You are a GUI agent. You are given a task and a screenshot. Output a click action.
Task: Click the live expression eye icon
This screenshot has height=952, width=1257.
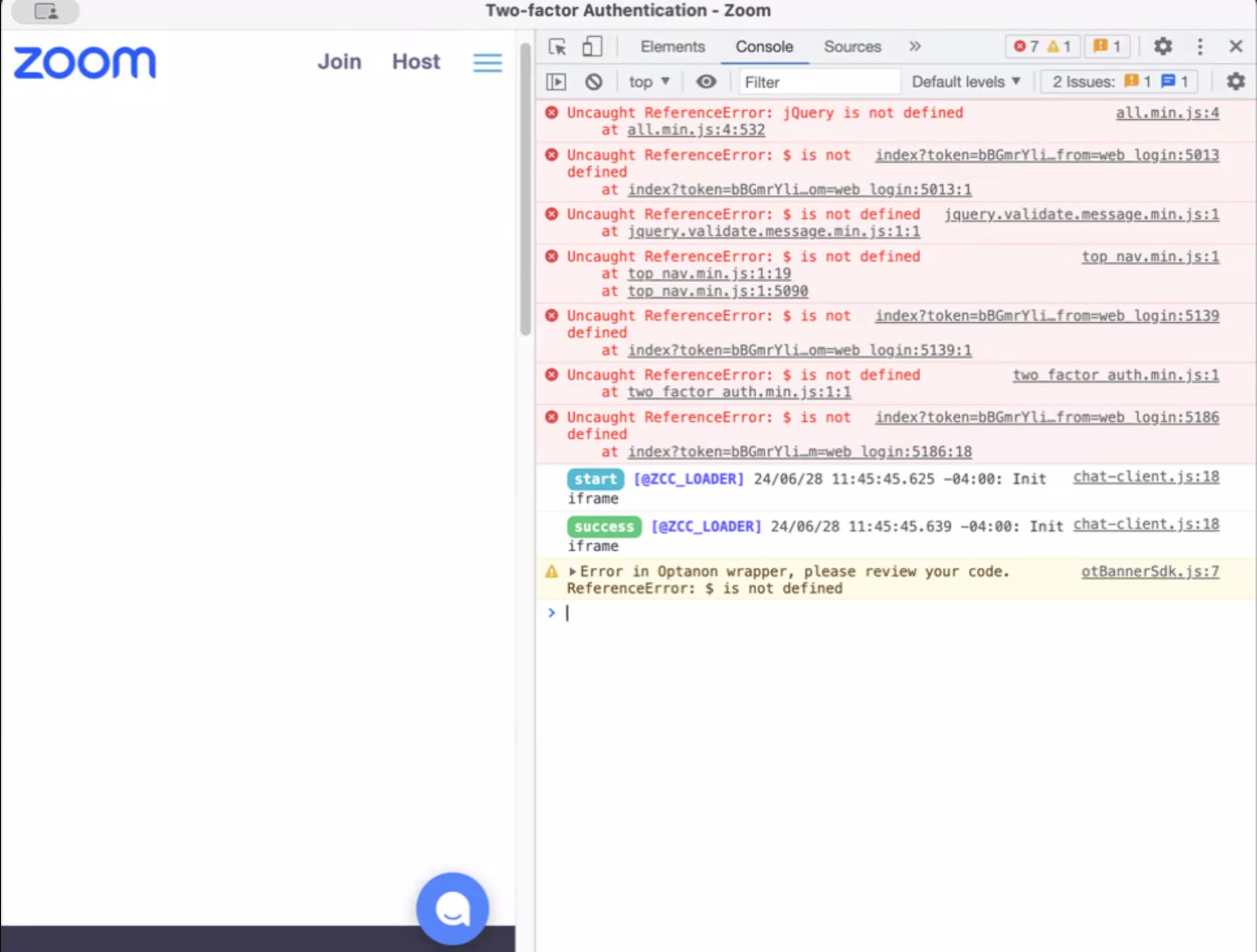[706, 82]
